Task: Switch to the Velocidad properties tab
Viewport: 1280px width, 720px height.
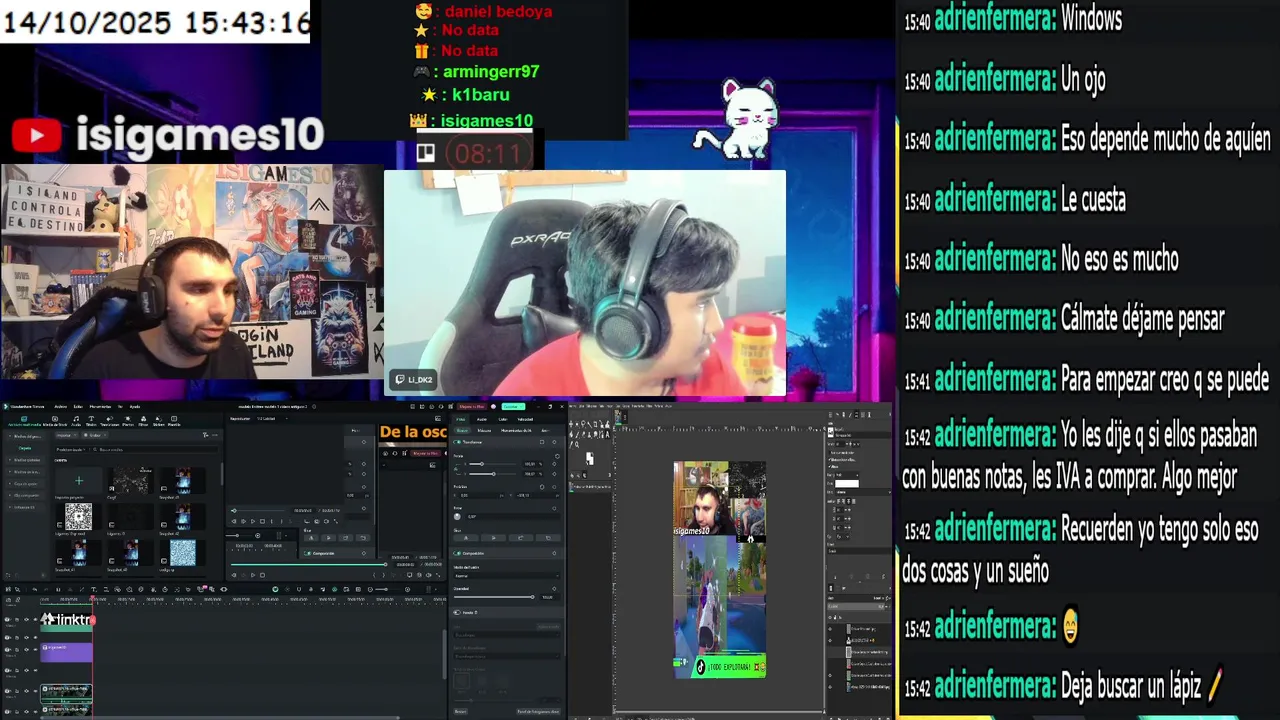Action: coord(525,419)
